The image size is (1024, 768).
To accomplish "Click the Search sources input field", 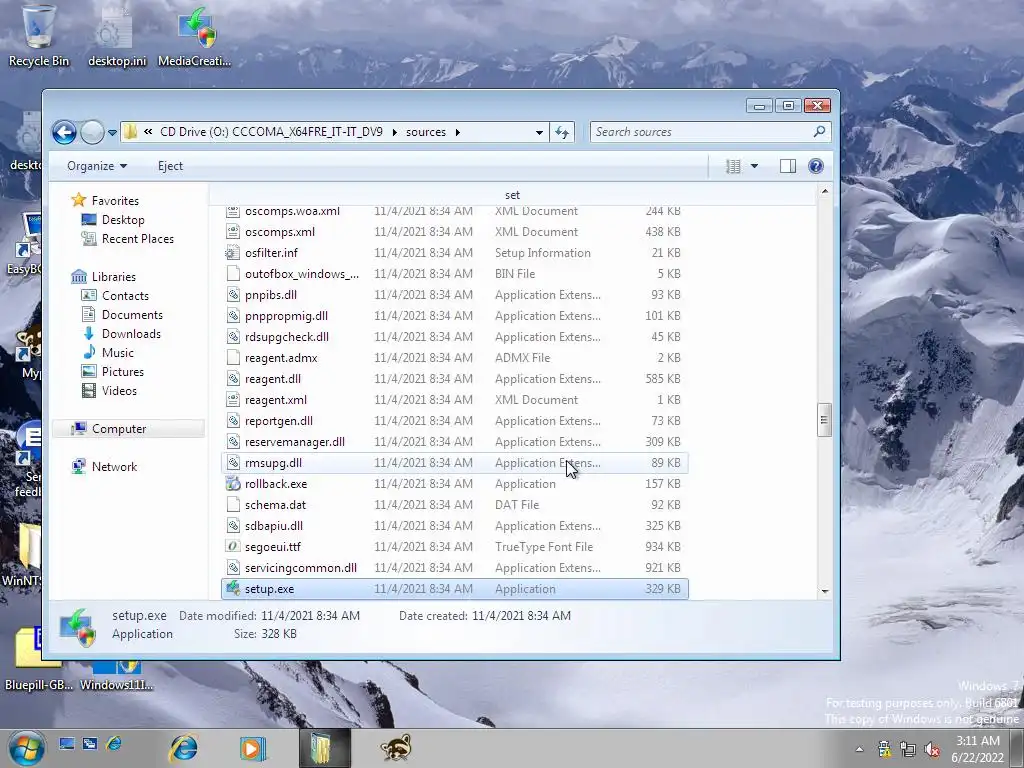I will (x=700, y=132).
